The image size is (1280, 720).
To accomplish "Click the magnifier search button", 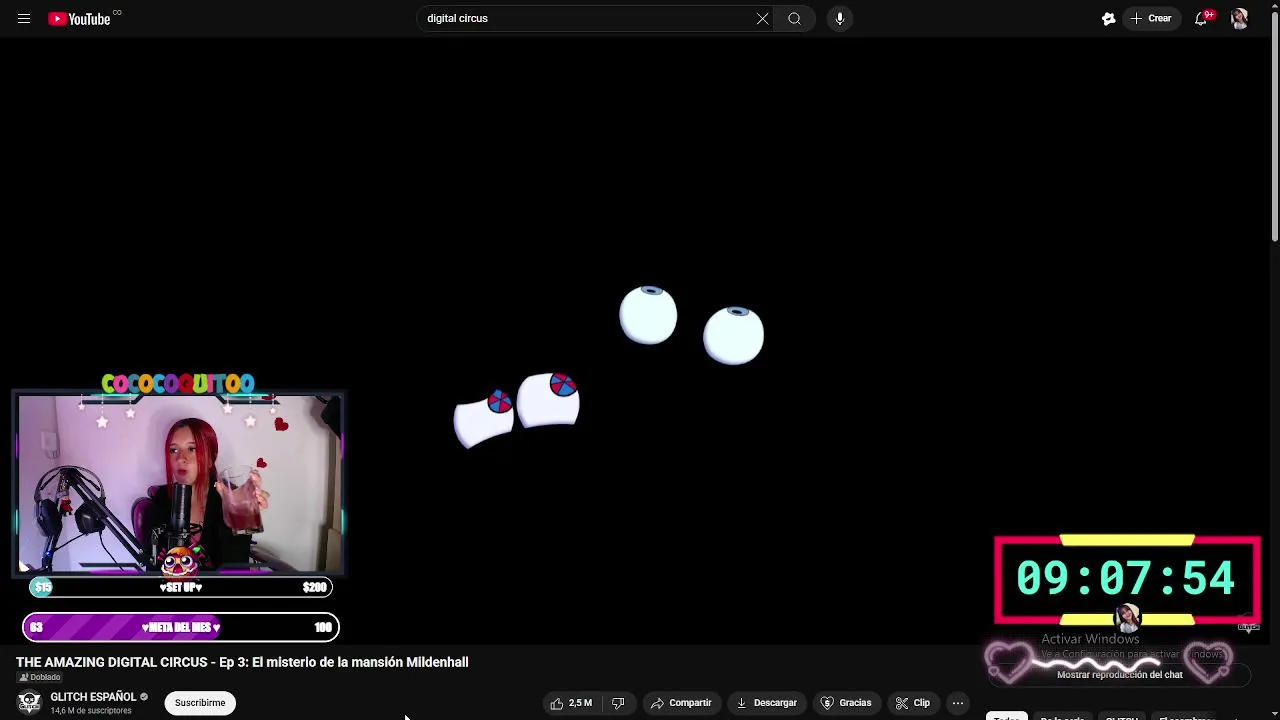I will coord(794,18).
